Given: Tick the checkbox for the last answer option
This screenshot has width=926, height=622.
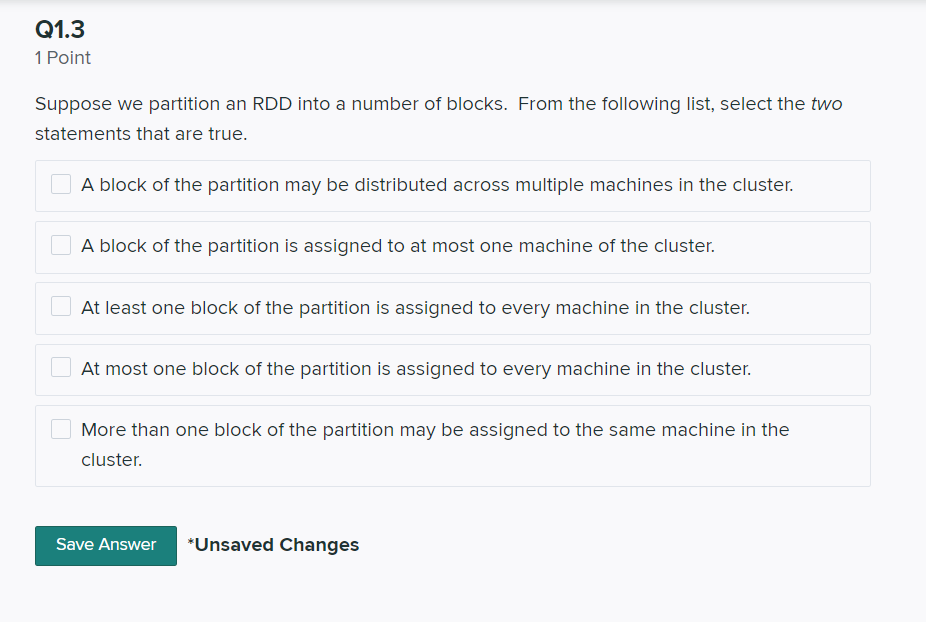Looking at the screenshot, I should pyautogui.click(x=61, y=428).
